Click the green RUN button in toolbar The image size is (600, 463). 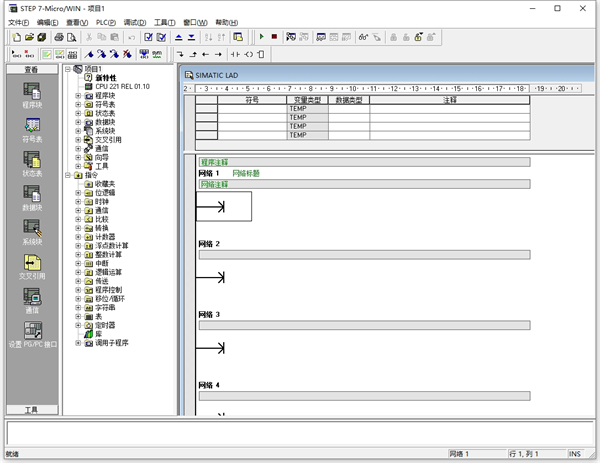click(x=261, y=37)
